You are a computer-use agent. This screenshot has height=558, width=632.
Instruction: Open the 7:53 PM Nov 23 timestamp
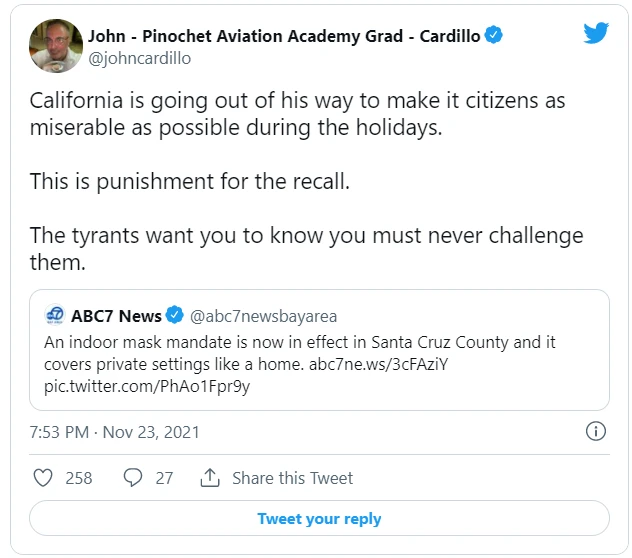(x=114, y=432)
